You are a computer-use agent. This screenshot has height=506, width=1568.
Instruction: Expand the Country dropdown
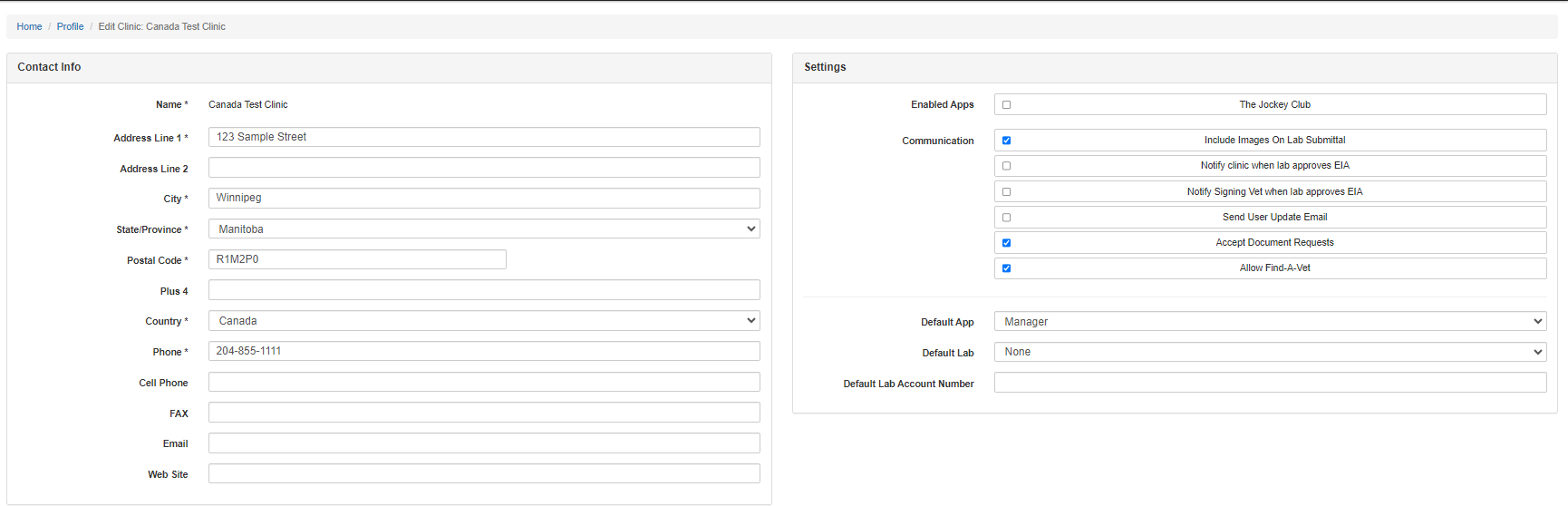tap(484, 321)
